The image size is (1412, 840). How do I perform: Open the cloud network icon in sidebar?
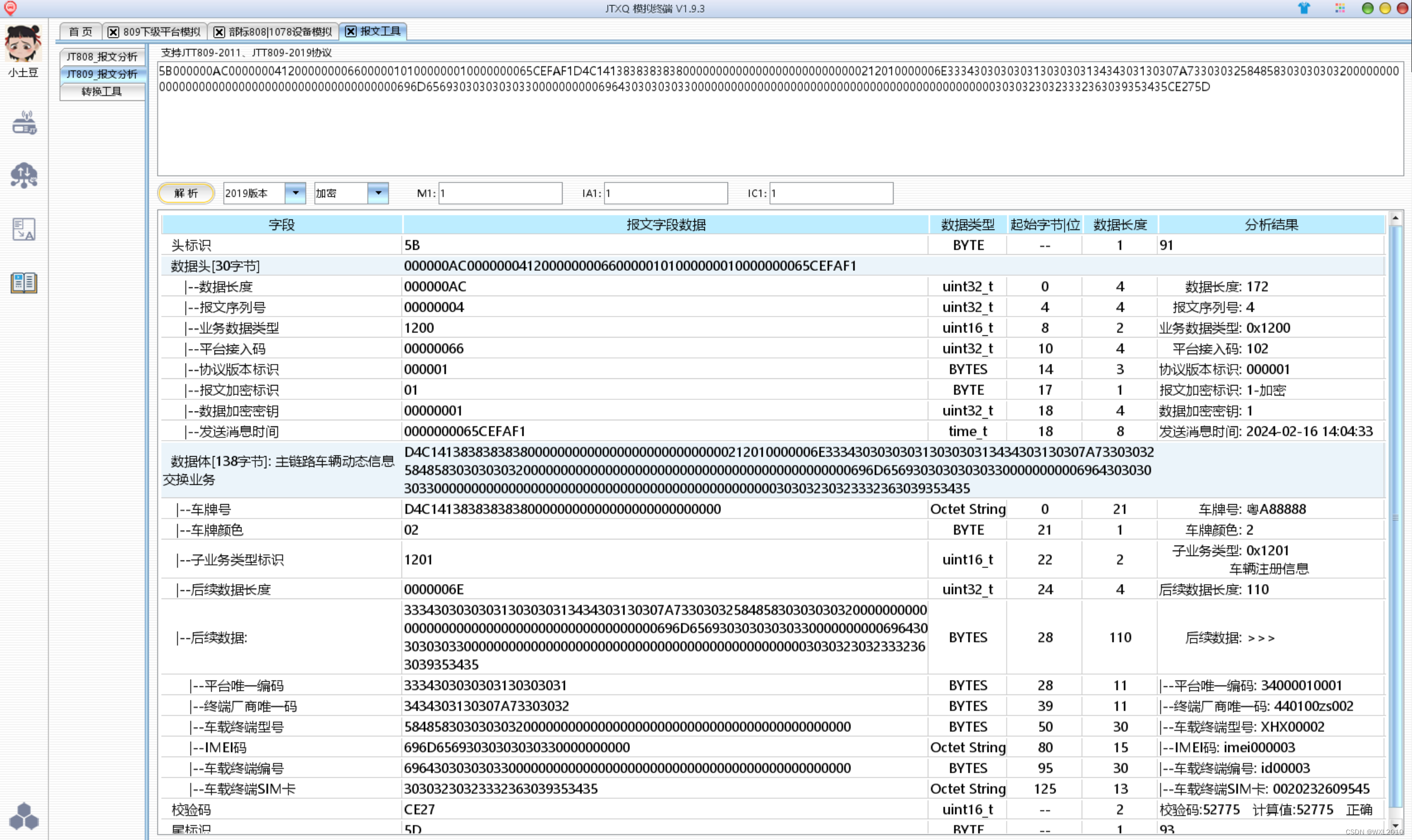tap(24, 175)
